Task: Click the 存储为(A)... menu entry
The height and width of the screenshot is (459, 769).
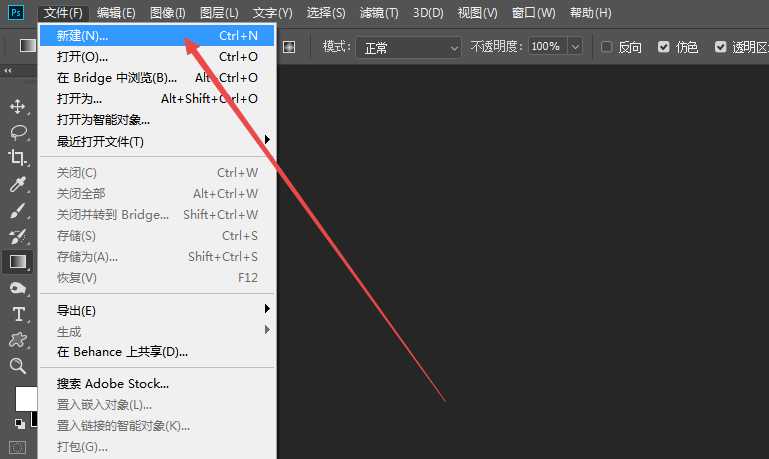Action: coord(156,257)
